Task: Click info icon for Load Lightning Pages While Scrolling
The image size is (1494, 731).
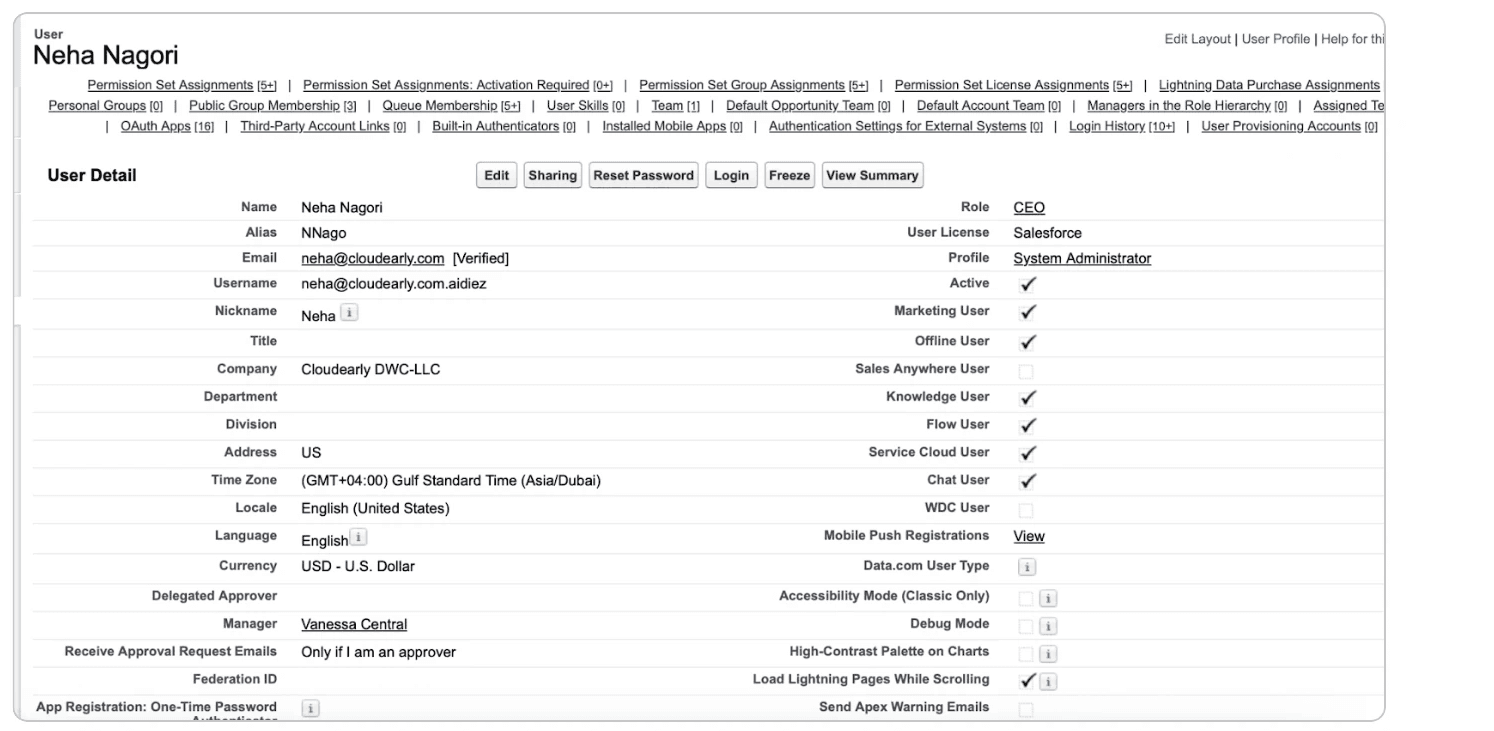Action: pos(1047,682)
